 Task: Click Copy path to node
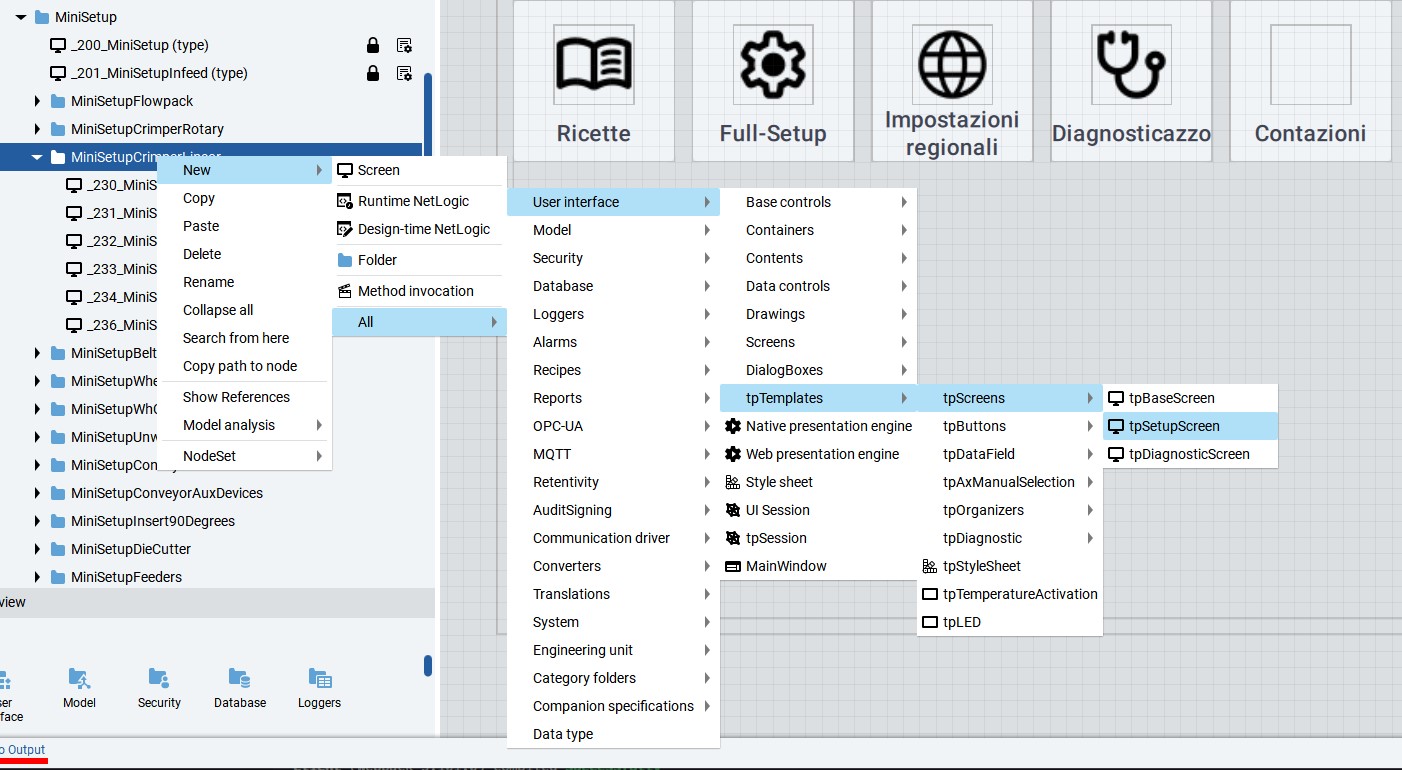point(240,366)
